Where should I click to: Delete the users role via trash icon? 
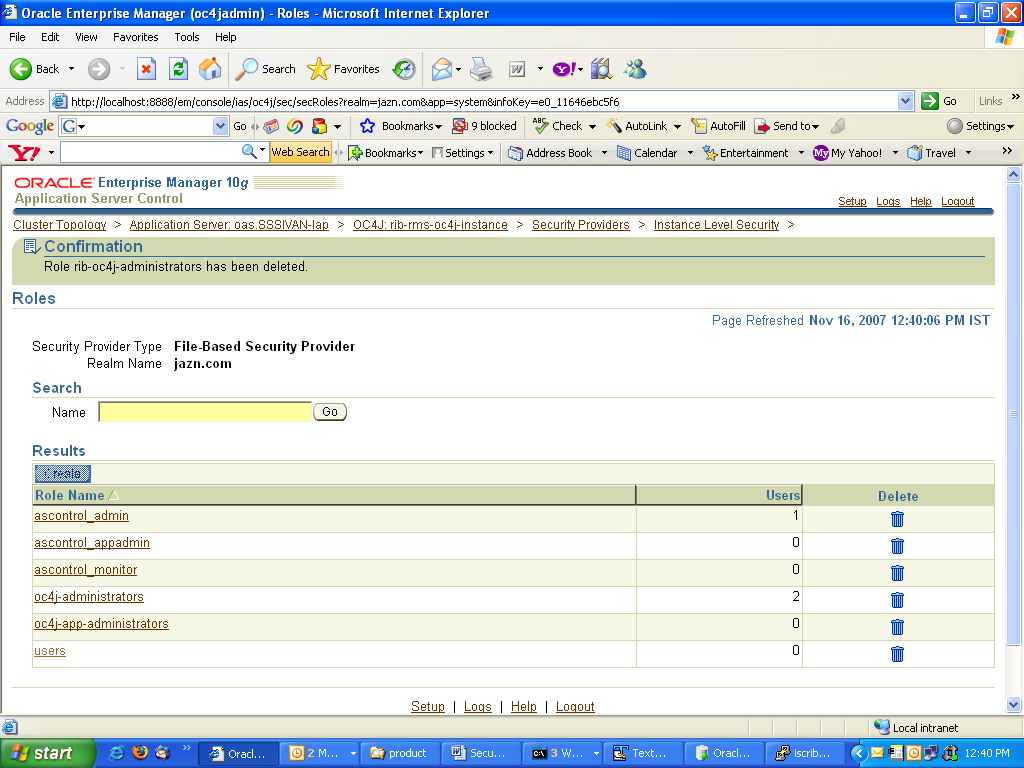tap(897, 654)
